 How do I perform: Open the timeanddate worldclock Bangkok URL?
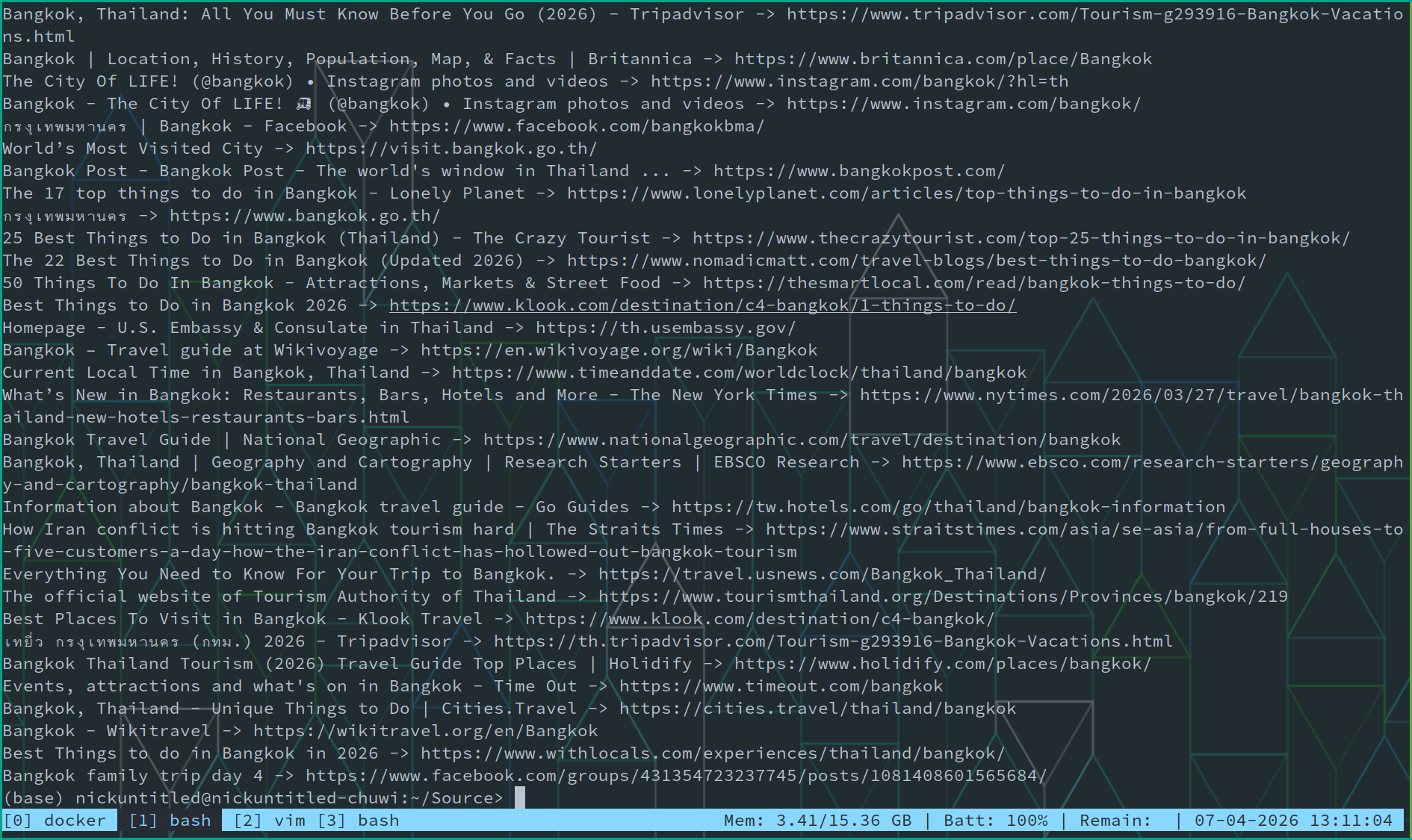(739, 373)
